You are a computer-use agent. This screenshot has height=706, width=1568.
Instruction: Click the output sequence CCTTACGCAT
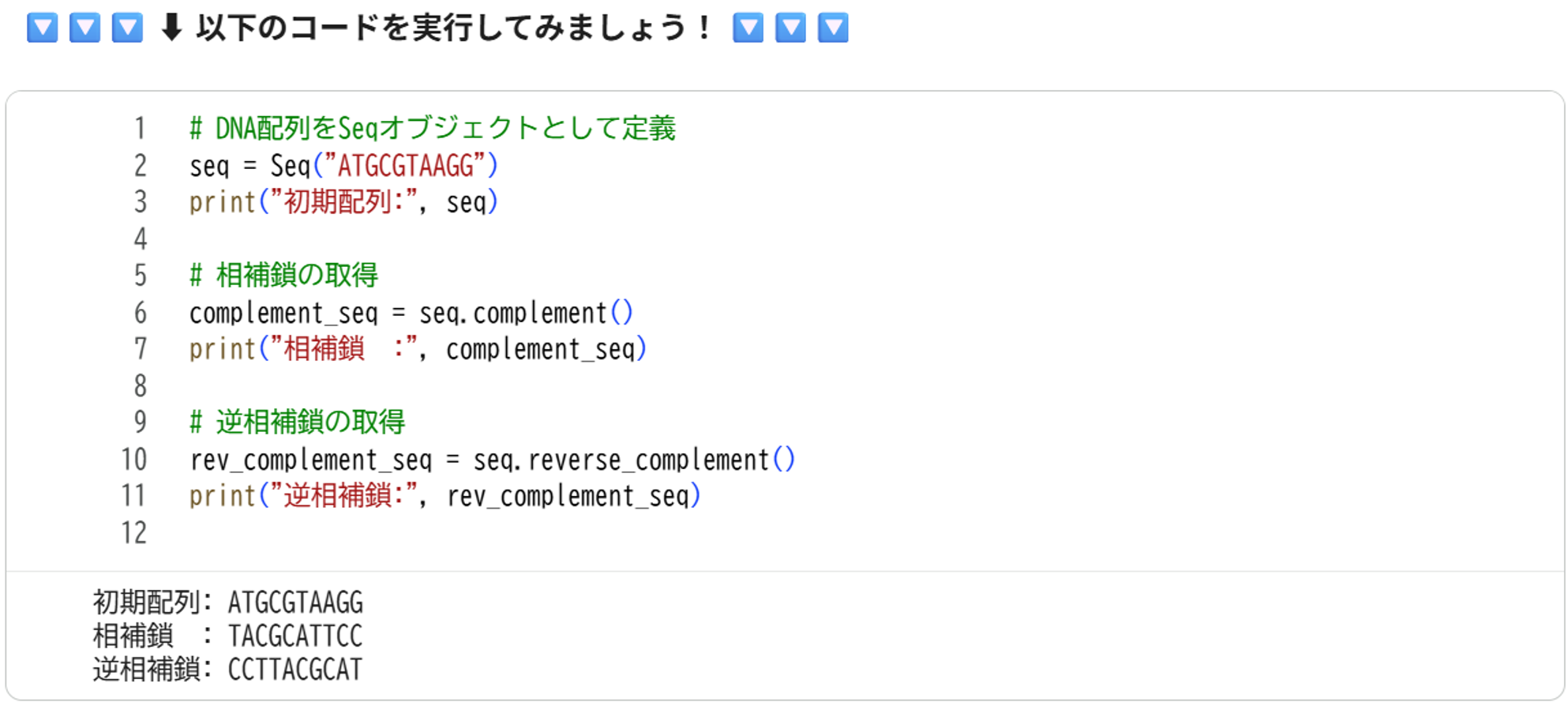pyautogui.click(x=294, y=669)
